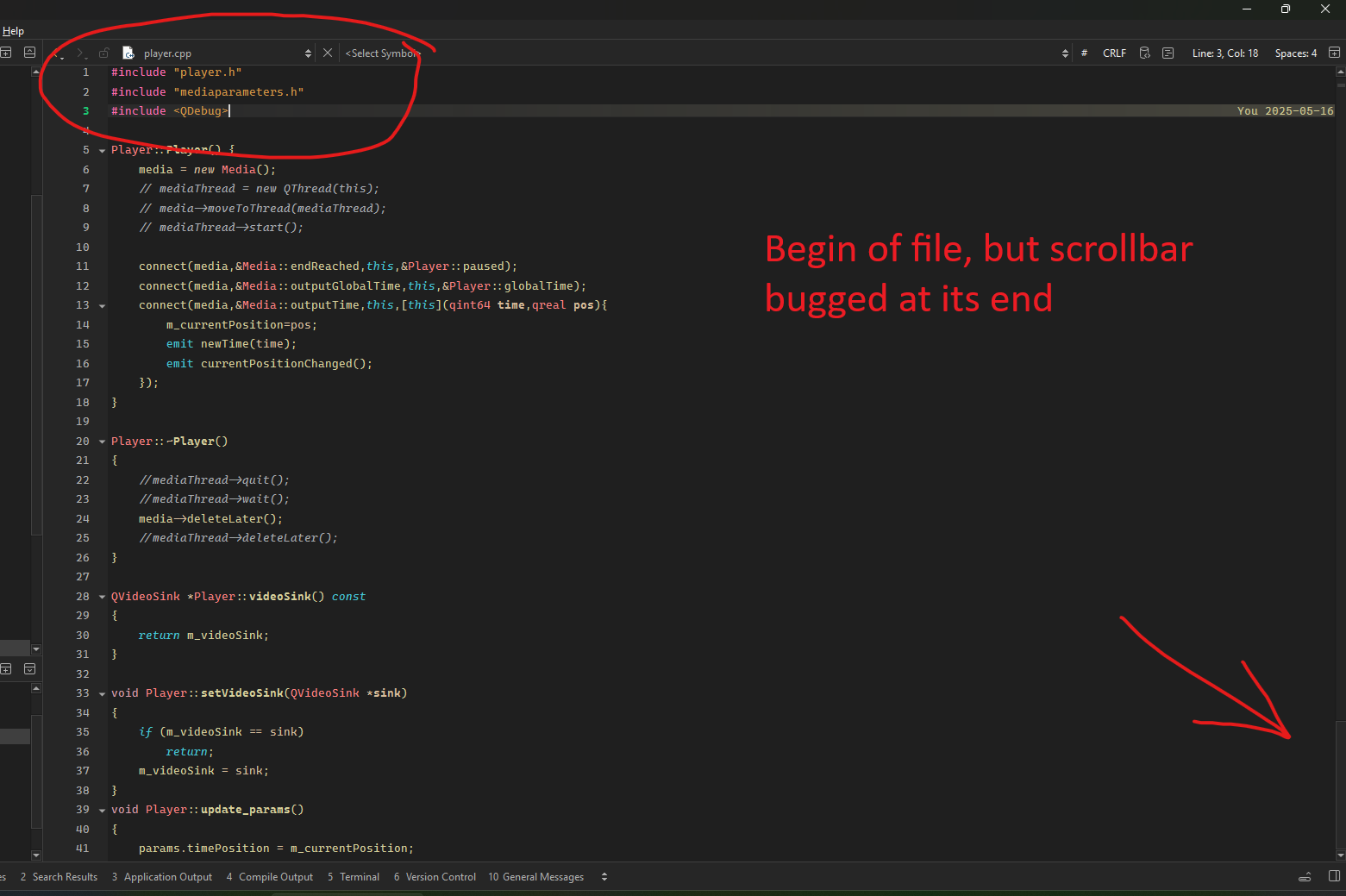Change CRLF line ending setting
This screenshot has width=1346, height=896.
tap(1114, 53)
